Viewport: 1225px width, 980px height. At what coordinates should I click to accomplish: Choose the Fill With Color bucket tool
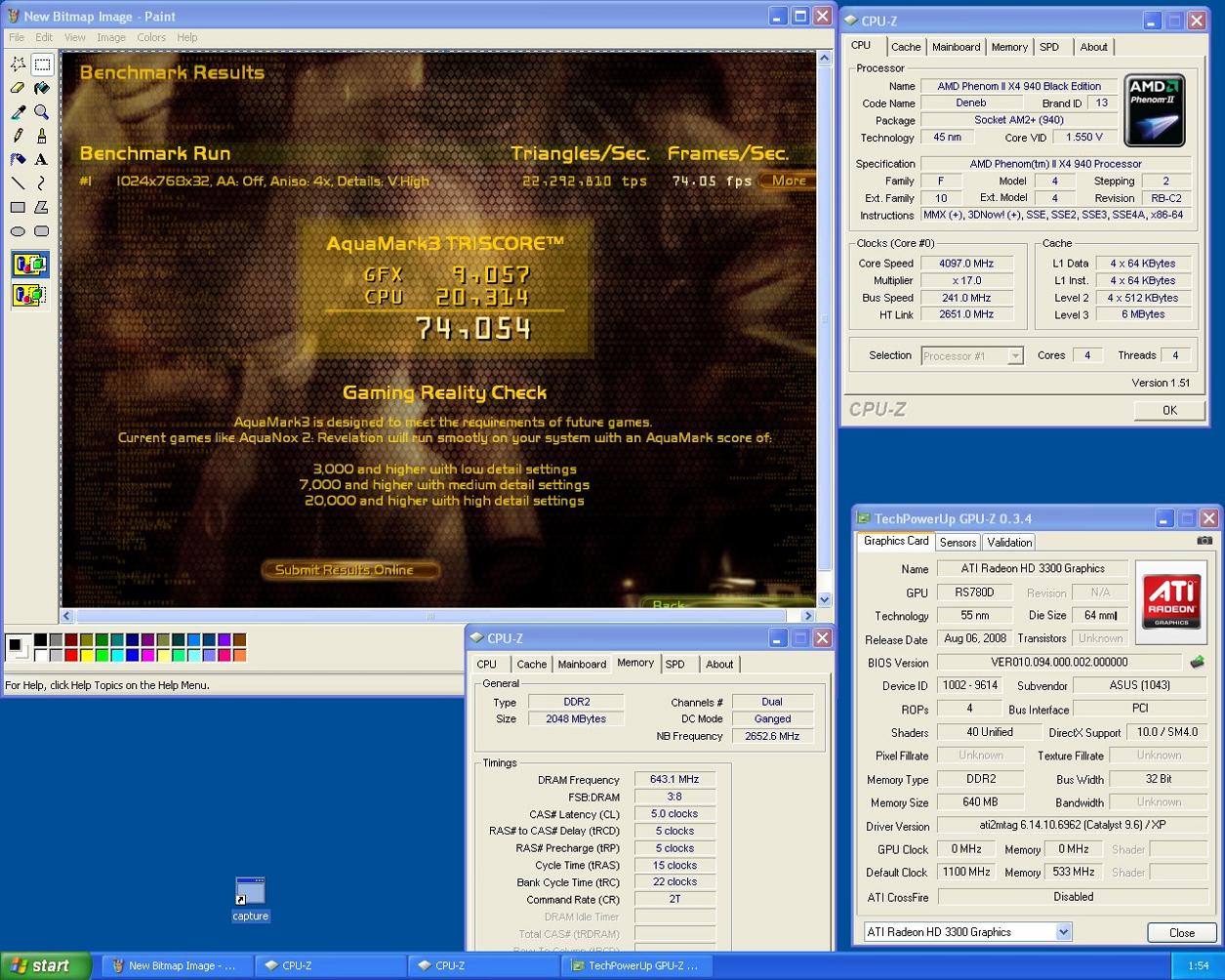42,88
